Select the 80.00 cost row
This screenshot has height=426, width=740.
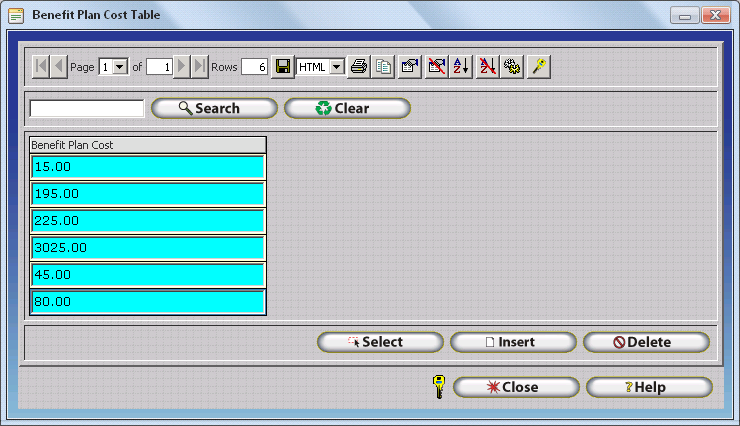148,302
